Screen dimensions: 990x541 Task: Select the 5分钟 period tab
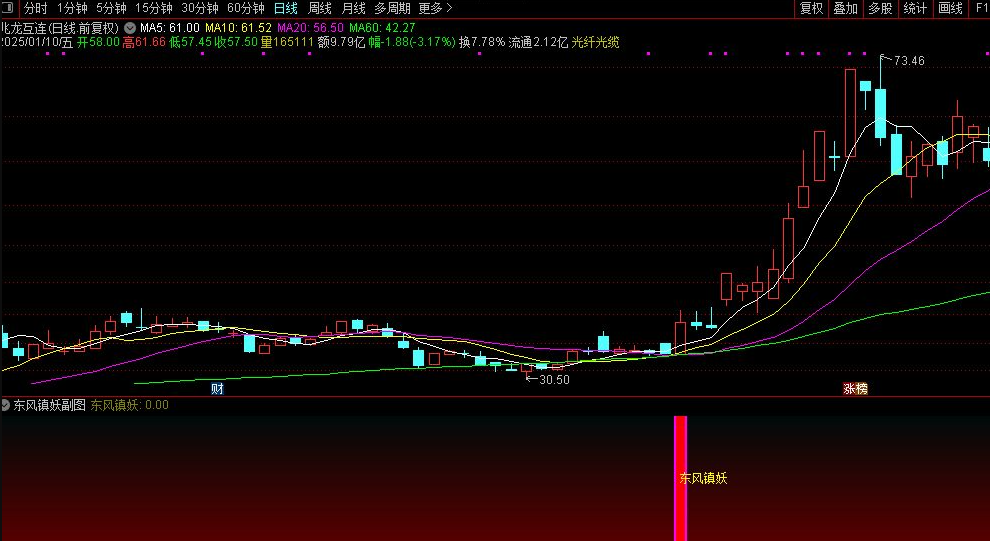coord(111,8)
